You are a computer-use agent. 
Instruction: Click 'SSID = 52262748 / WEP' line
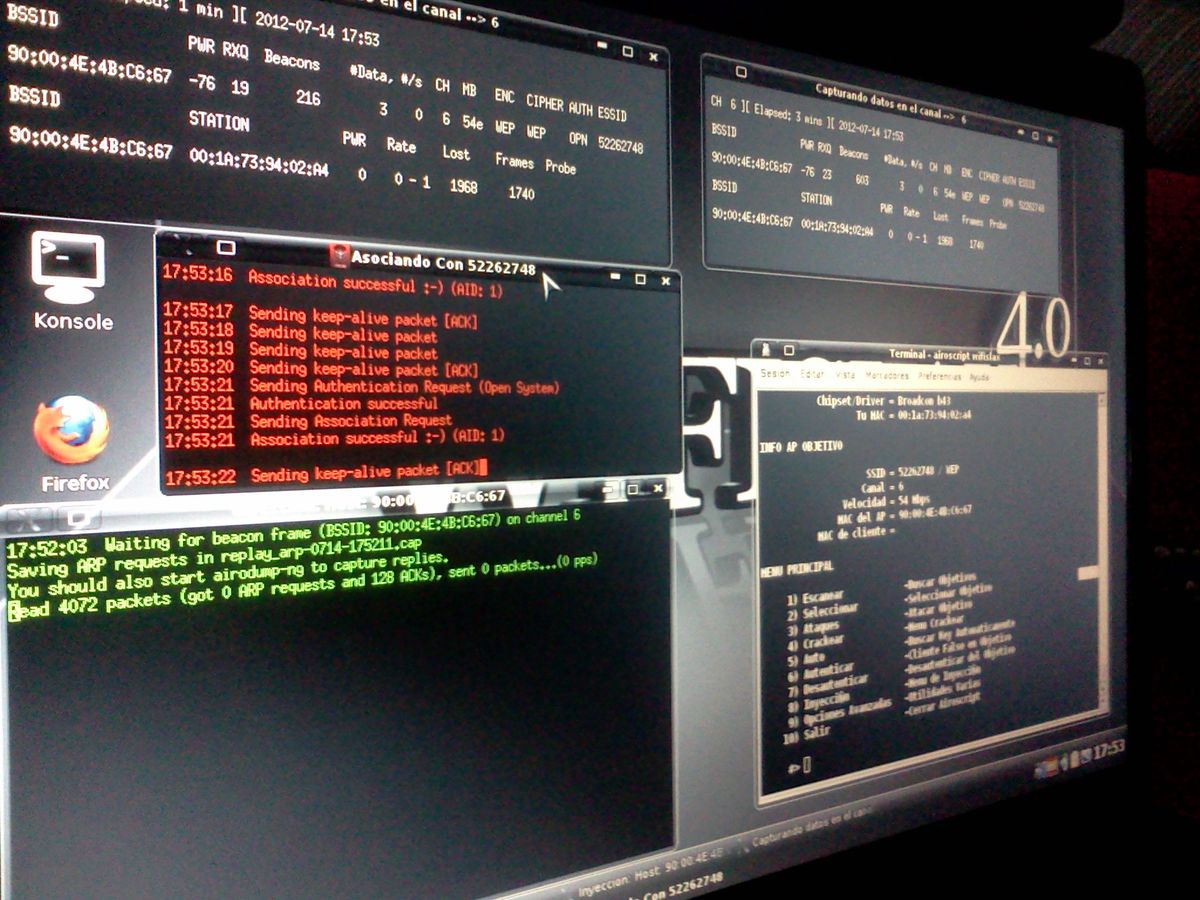click(913, 472)
